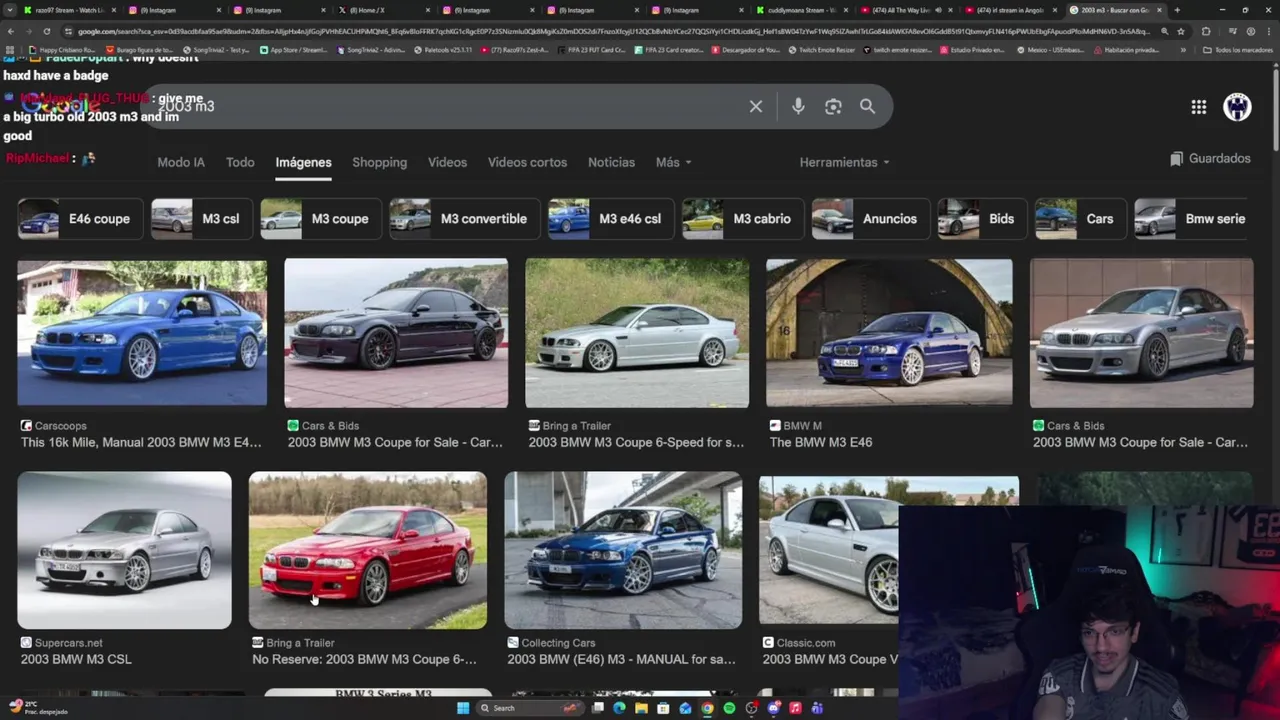Clear the search box with the X icon
The image size is (1280, 720).
point(756,106)
